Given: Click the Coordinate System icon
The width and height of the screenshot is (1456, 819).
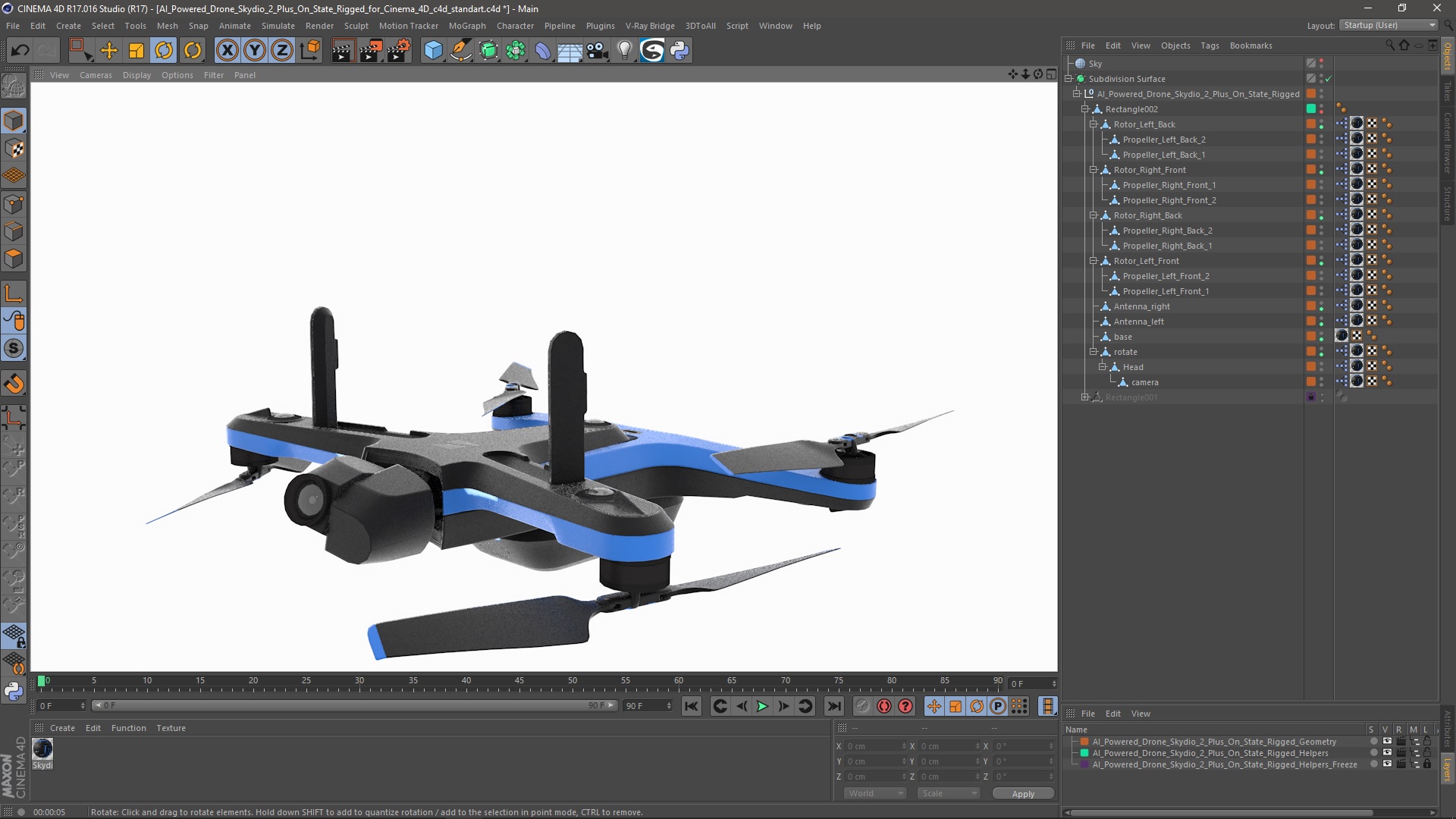Looking at the screenshot, I should click(x=309, y=51).
